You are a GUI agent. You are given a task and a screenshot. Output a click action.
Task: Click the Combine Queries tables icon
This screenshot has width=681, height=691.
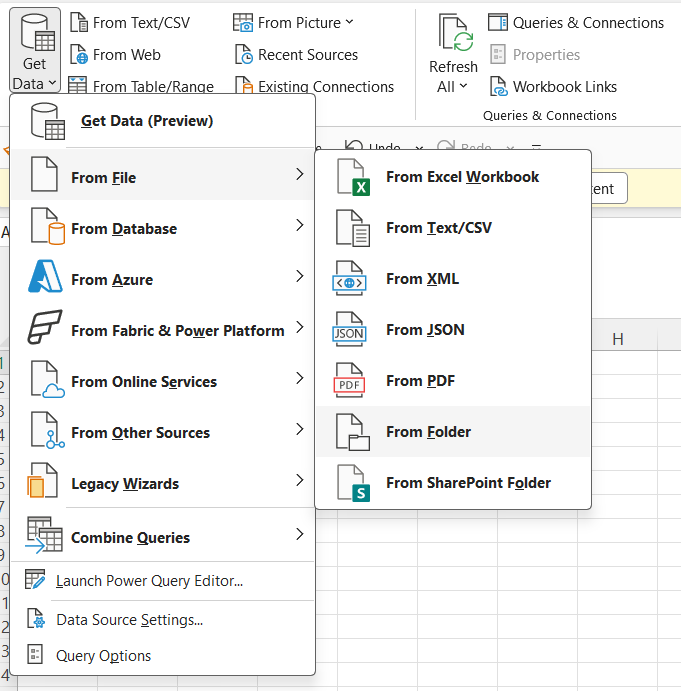click(44, 534)
